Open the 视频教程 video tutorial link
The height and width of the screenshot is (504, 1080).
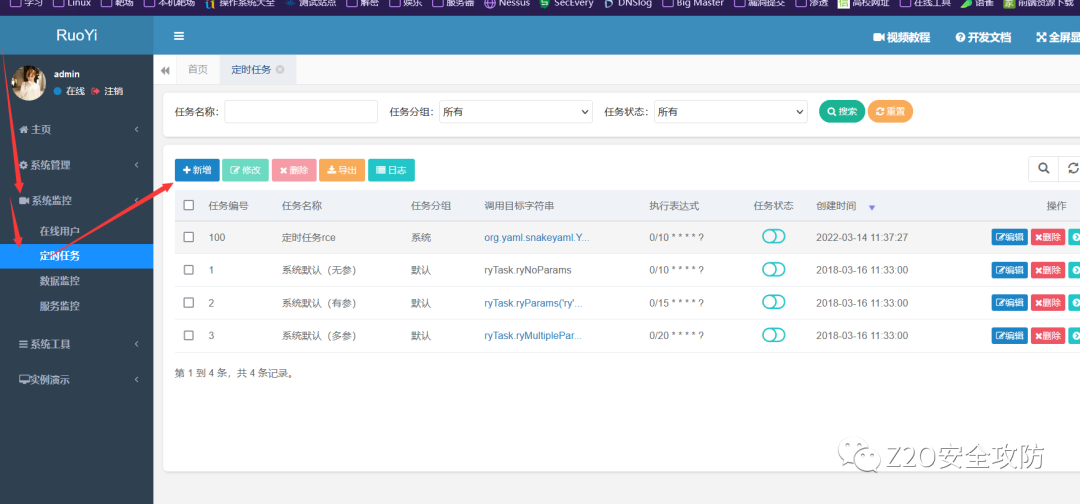coord(902,38)
